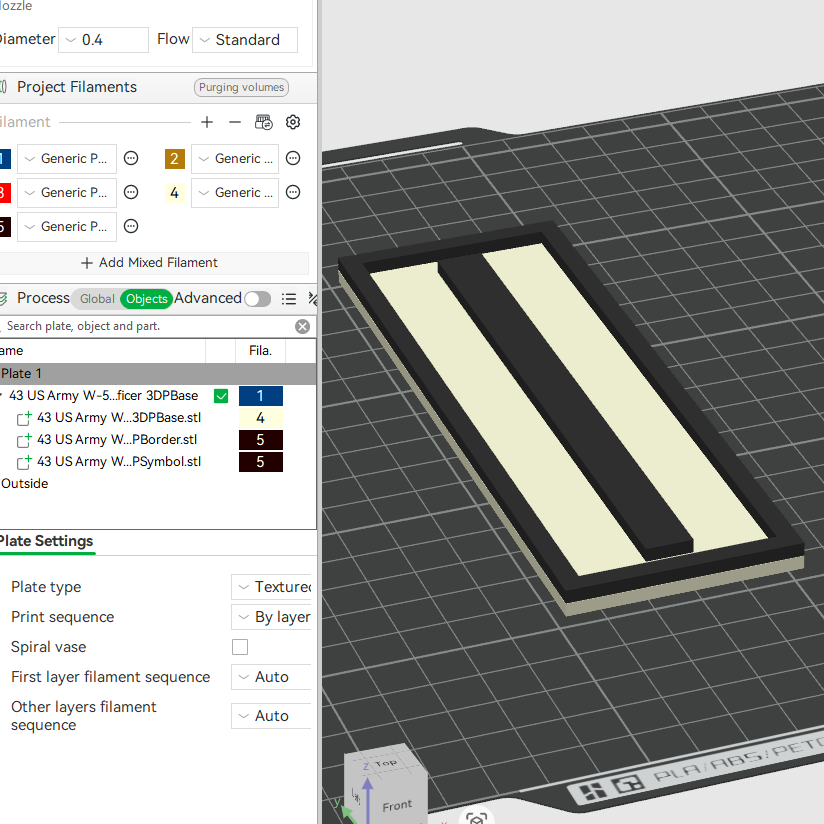Click the Front face of view cube

click(397, 805)
